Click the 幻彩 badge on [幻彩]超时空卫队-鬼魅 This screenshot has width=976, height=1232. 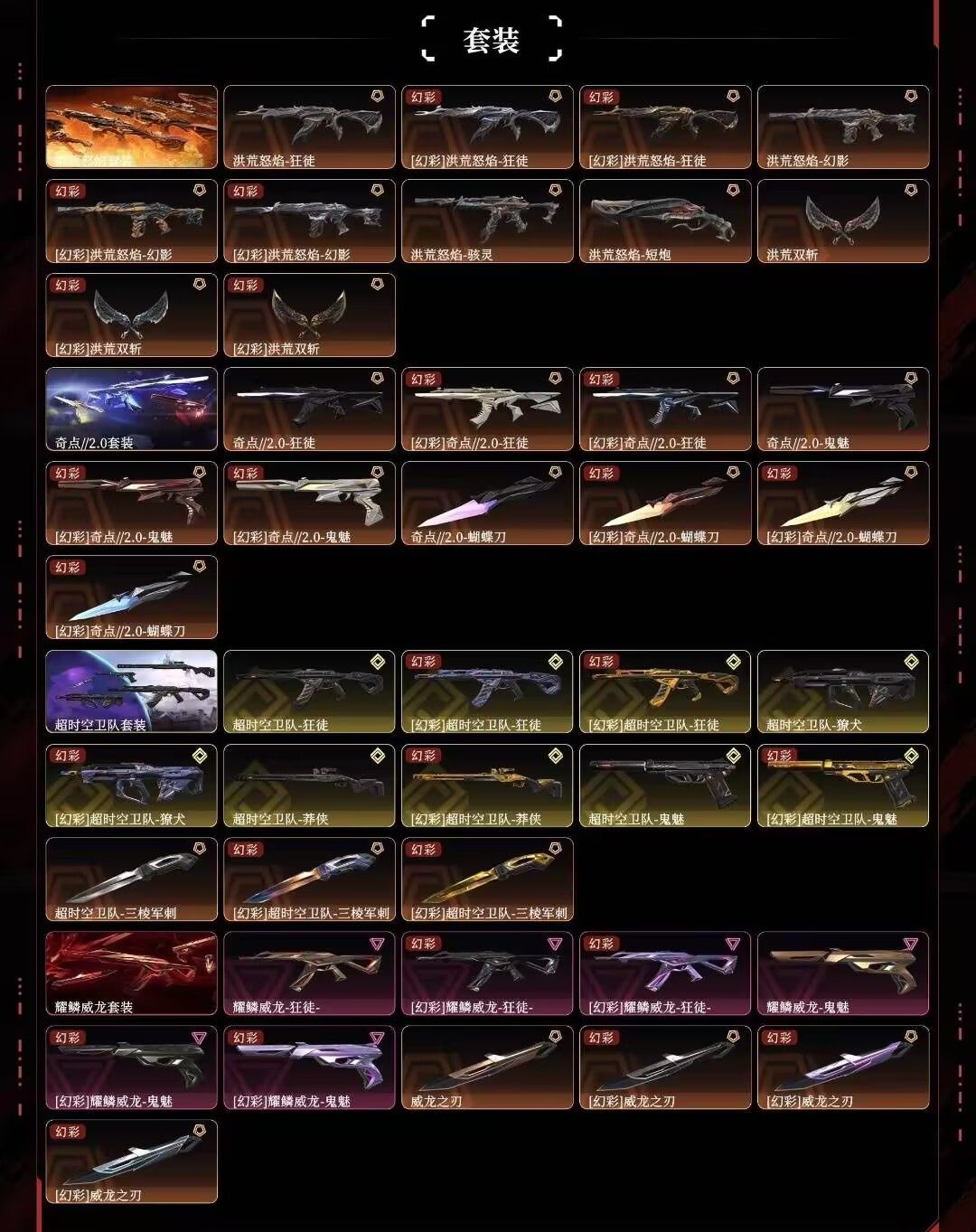pyautogui.click(x=779, y=756)
